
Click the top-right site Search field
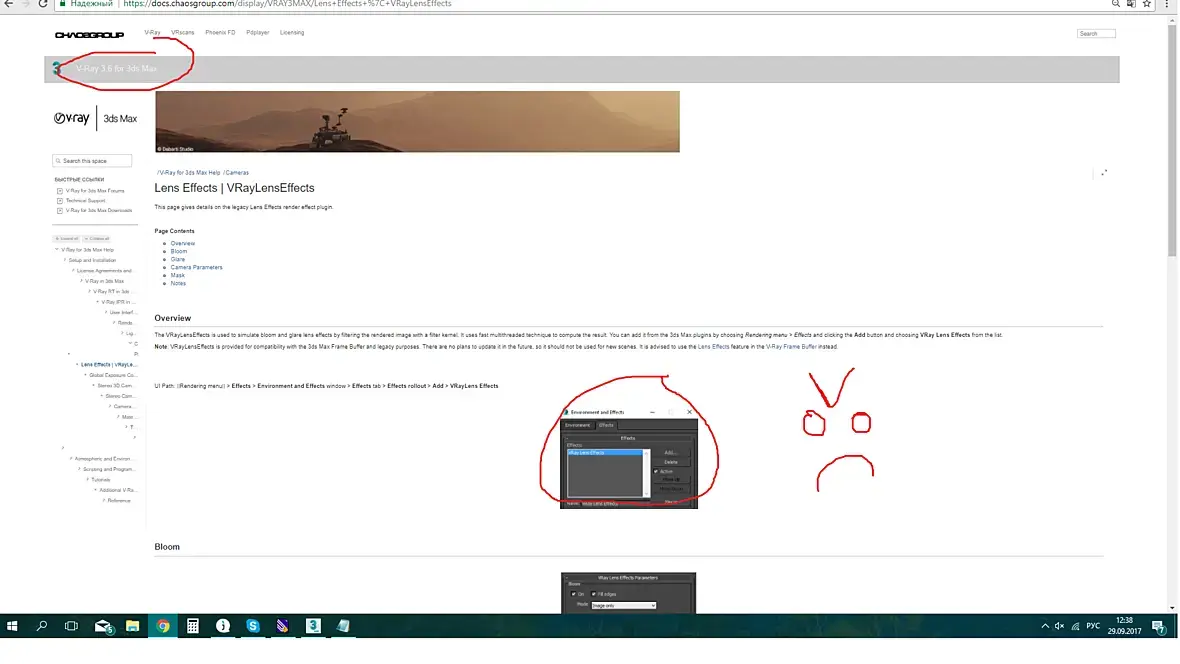tap(1096, 33)
